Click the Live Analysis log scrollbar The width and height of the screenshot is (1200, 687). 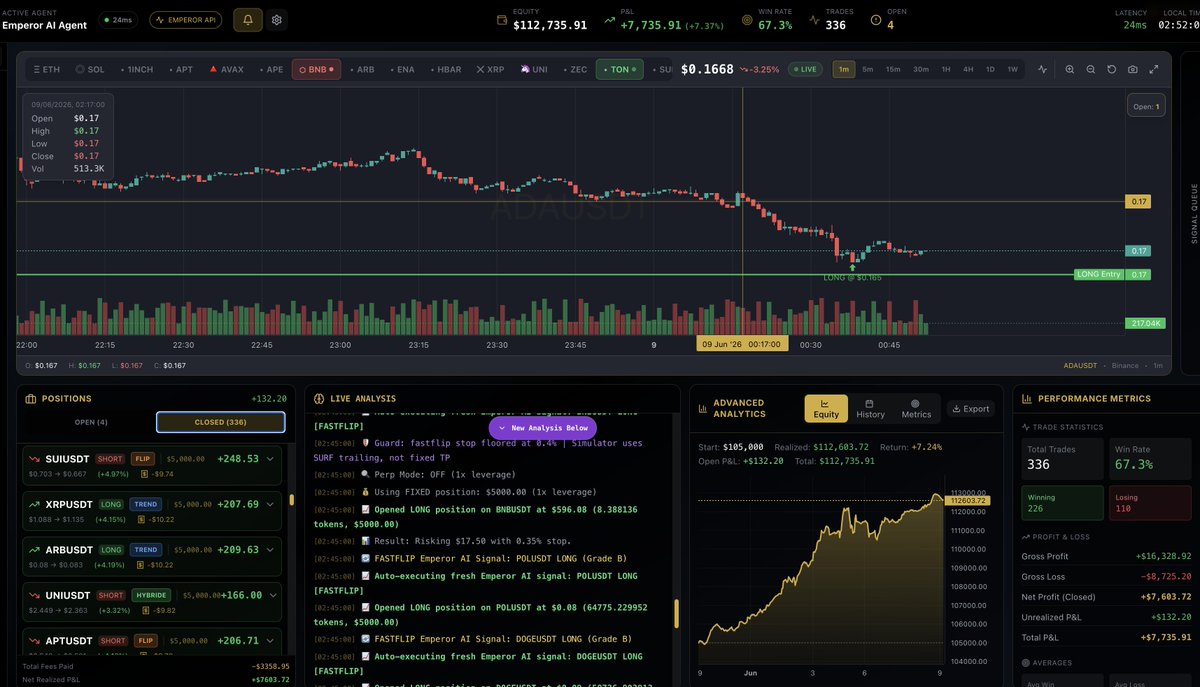[x=678, y=613]
